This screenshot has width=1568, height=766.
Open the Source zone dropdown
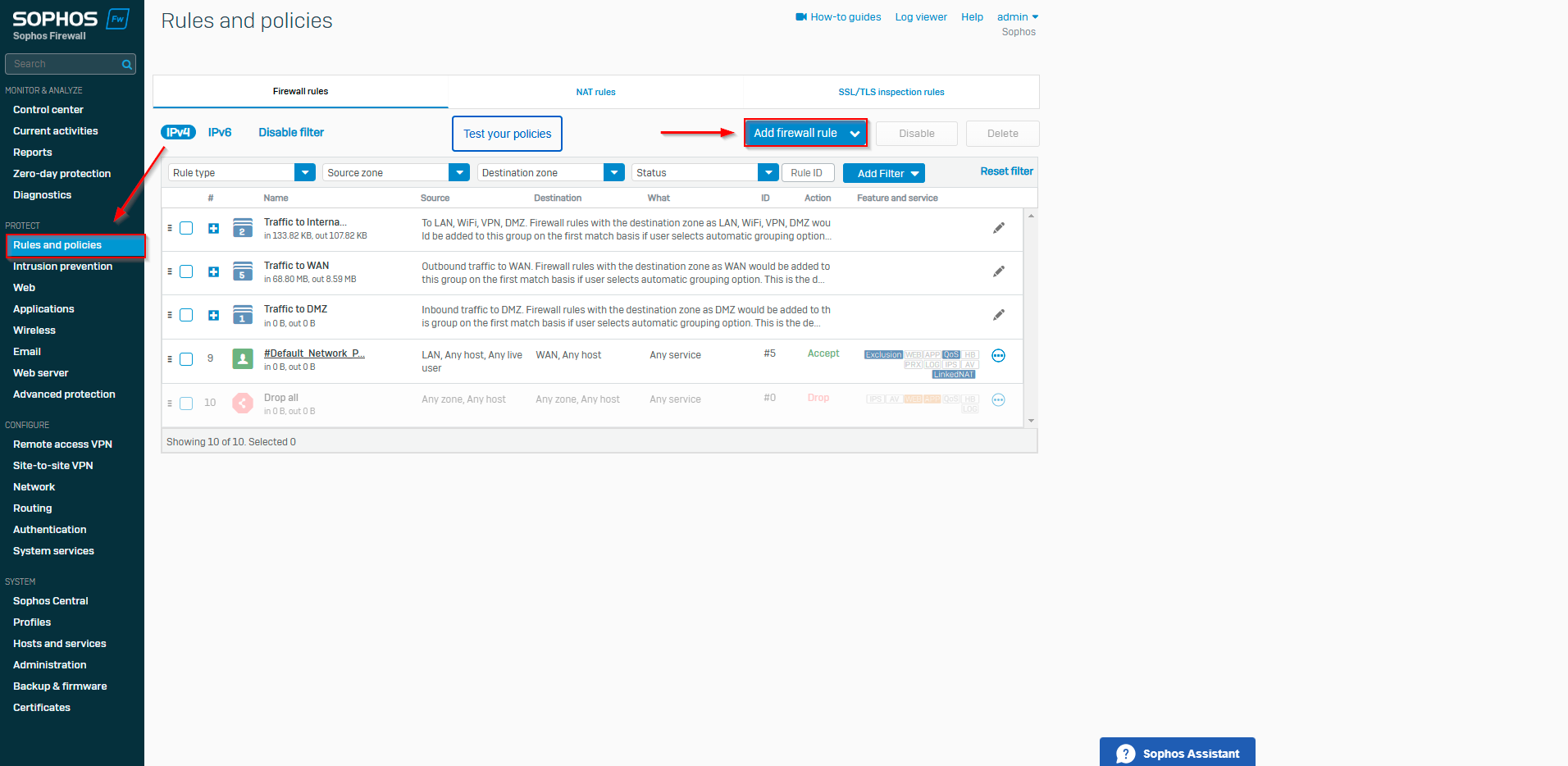395,172
